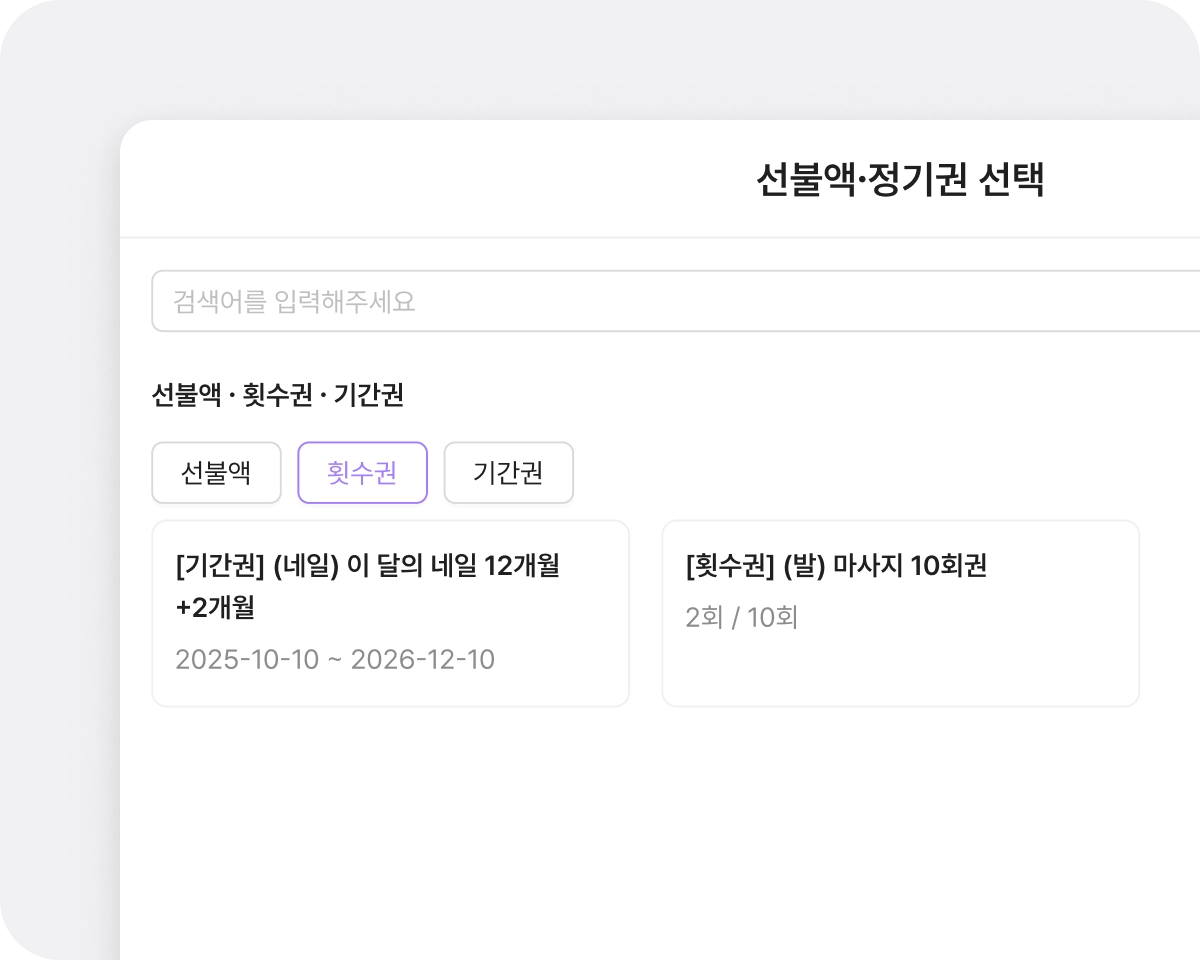Click the 2025-10-10 ~ 2026-12-10 period text
This screenshot has width=1200, height=960.
pyautogui.click(x=335, y=660)
